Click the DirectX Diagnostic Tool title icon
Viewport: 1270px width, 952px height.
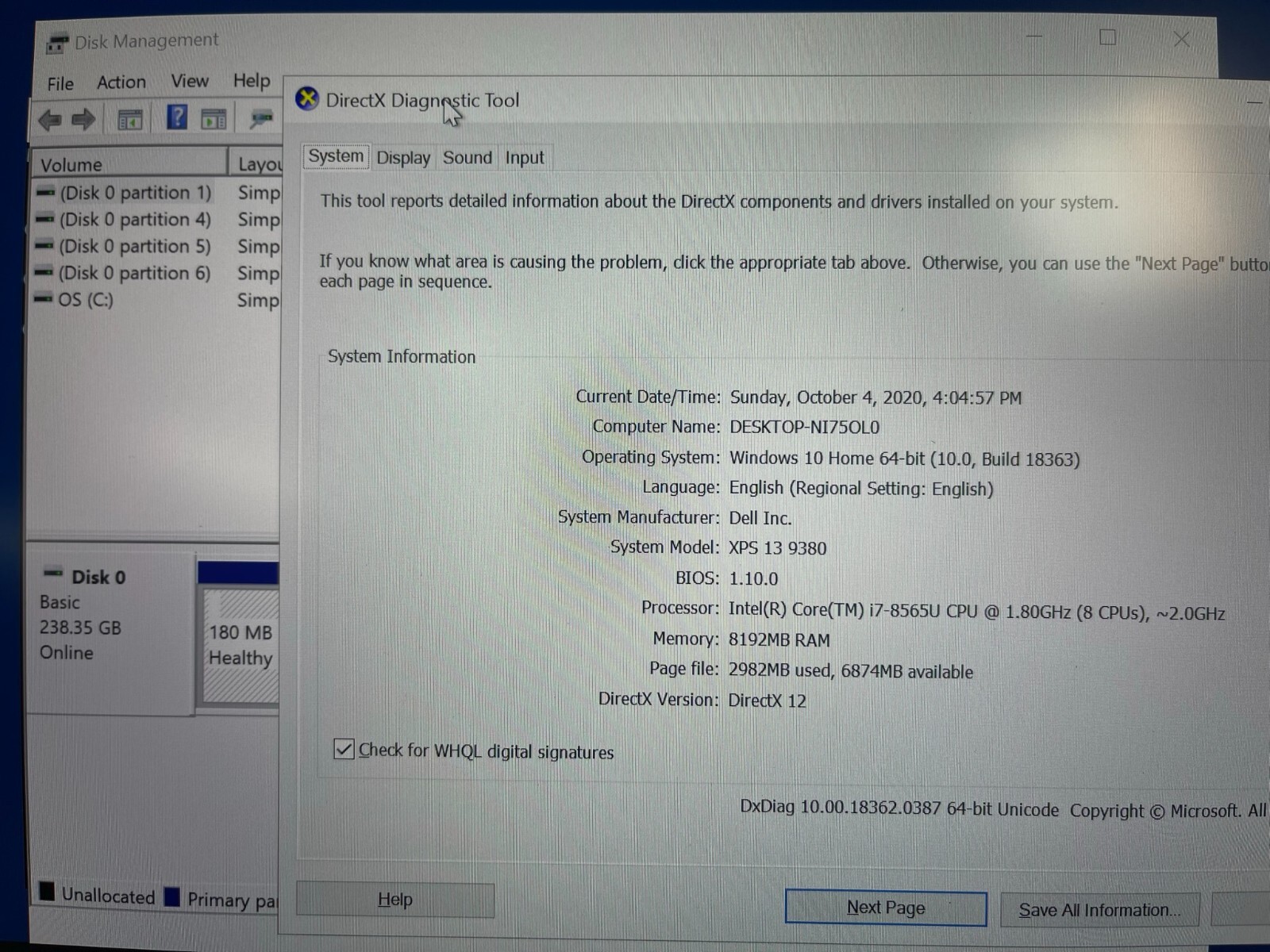306,99
